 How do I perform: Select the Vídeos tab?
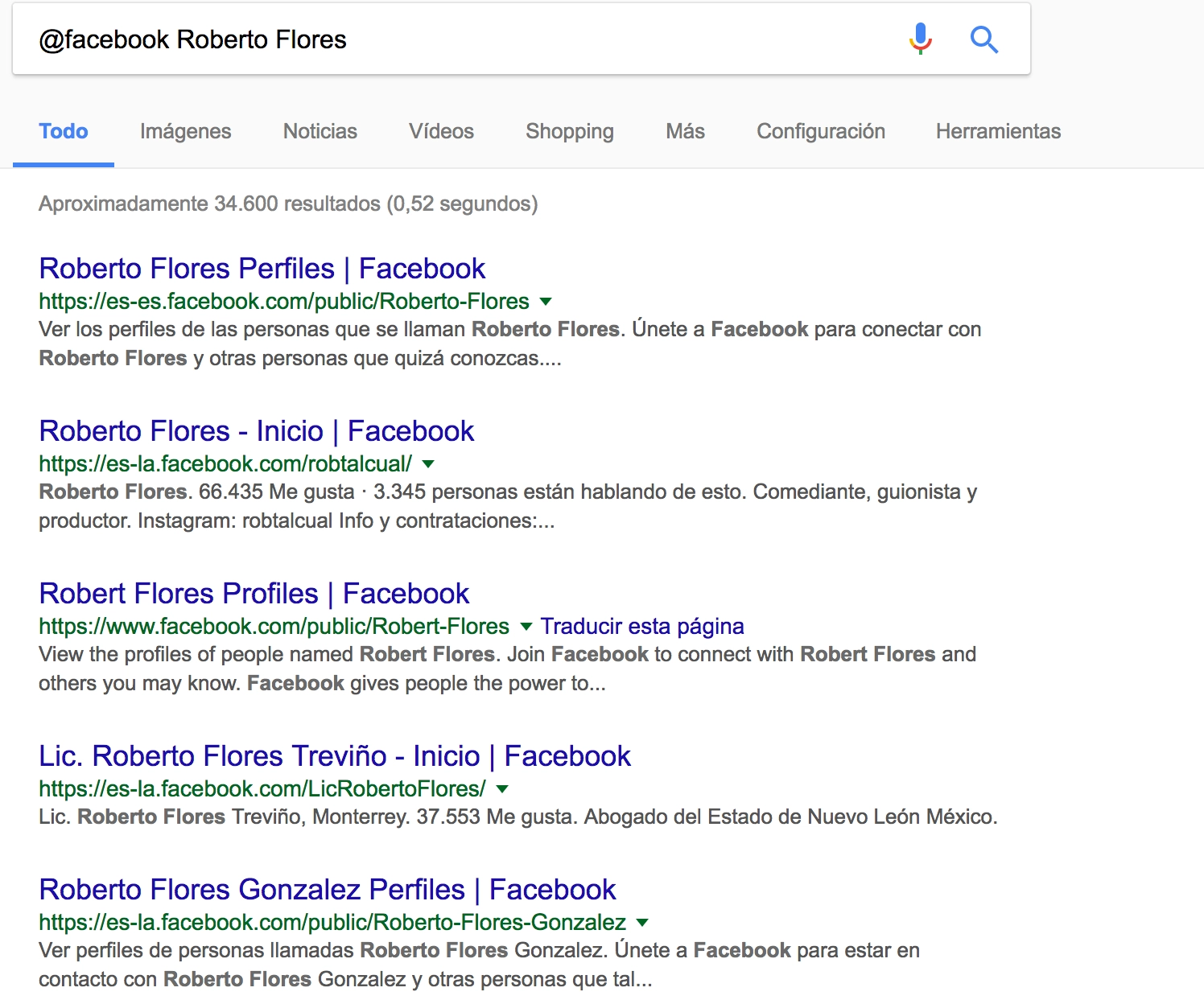tap(441, 131)
